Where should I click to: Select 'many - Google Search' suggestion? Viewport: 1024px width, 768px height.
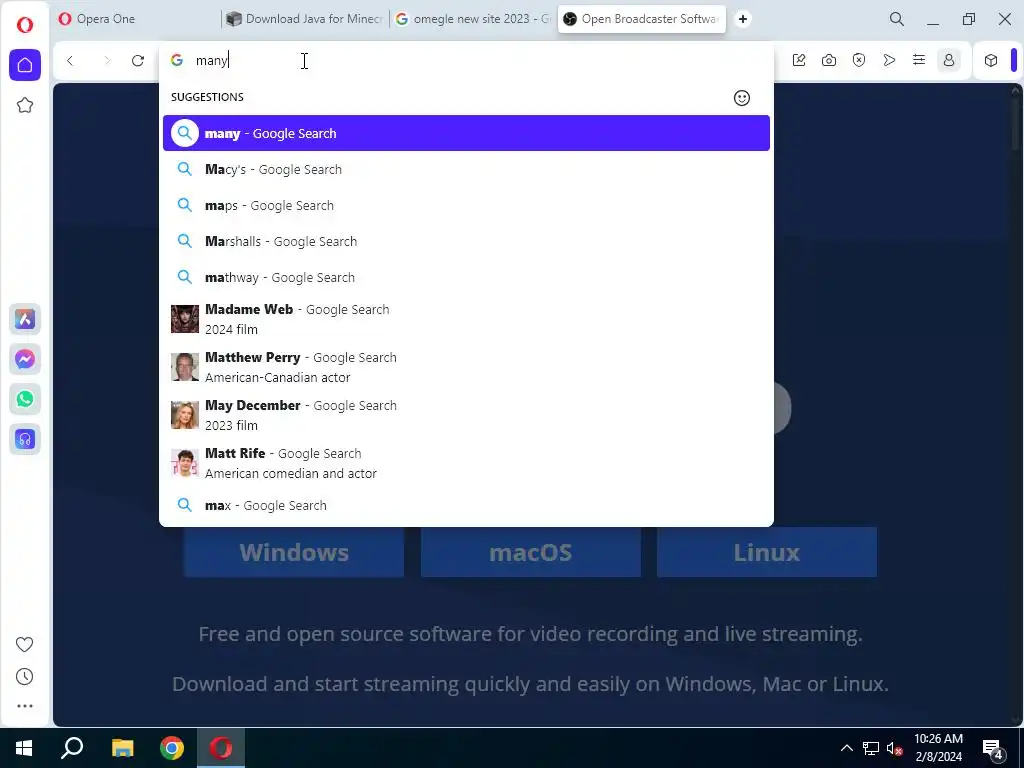[x=466, y=133]
